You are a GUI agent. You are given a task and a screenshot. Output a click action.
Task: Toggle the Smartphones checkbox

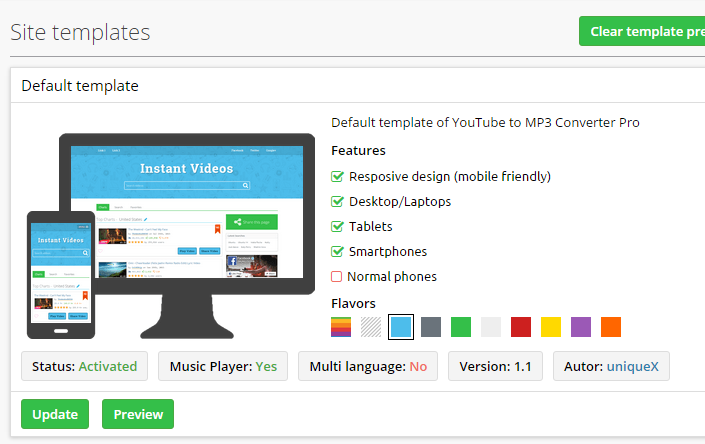click(337, 251)
